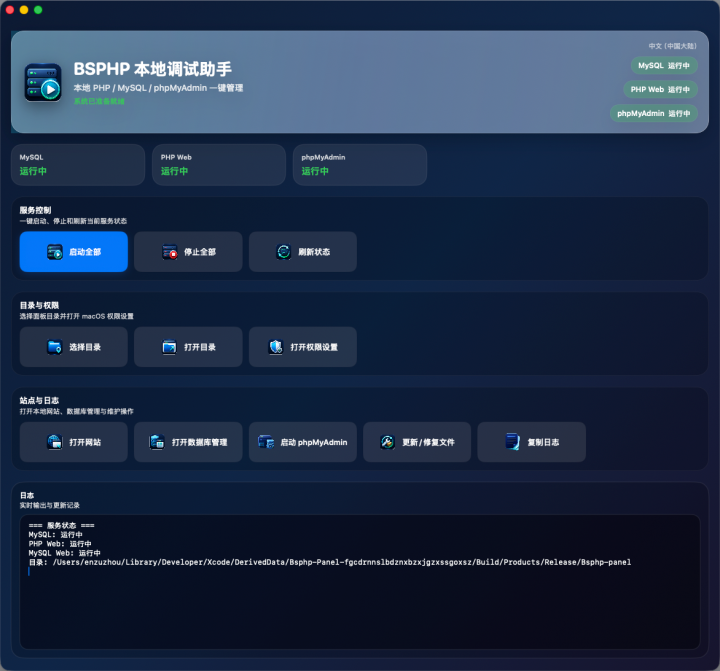Click the 打开权限设置 shield icon
720x671 pixels.
click(x=276, y=347)
